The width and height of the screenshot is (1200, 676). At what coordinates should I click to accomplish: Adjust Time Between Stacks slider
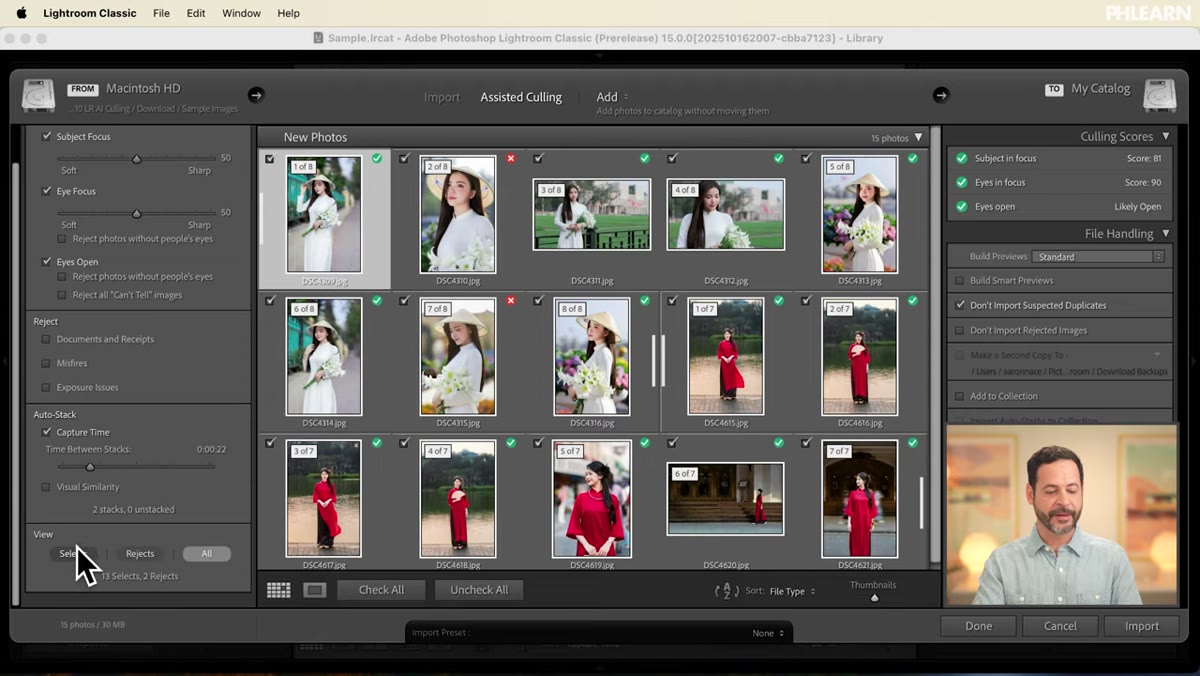(x=90, y=466)
